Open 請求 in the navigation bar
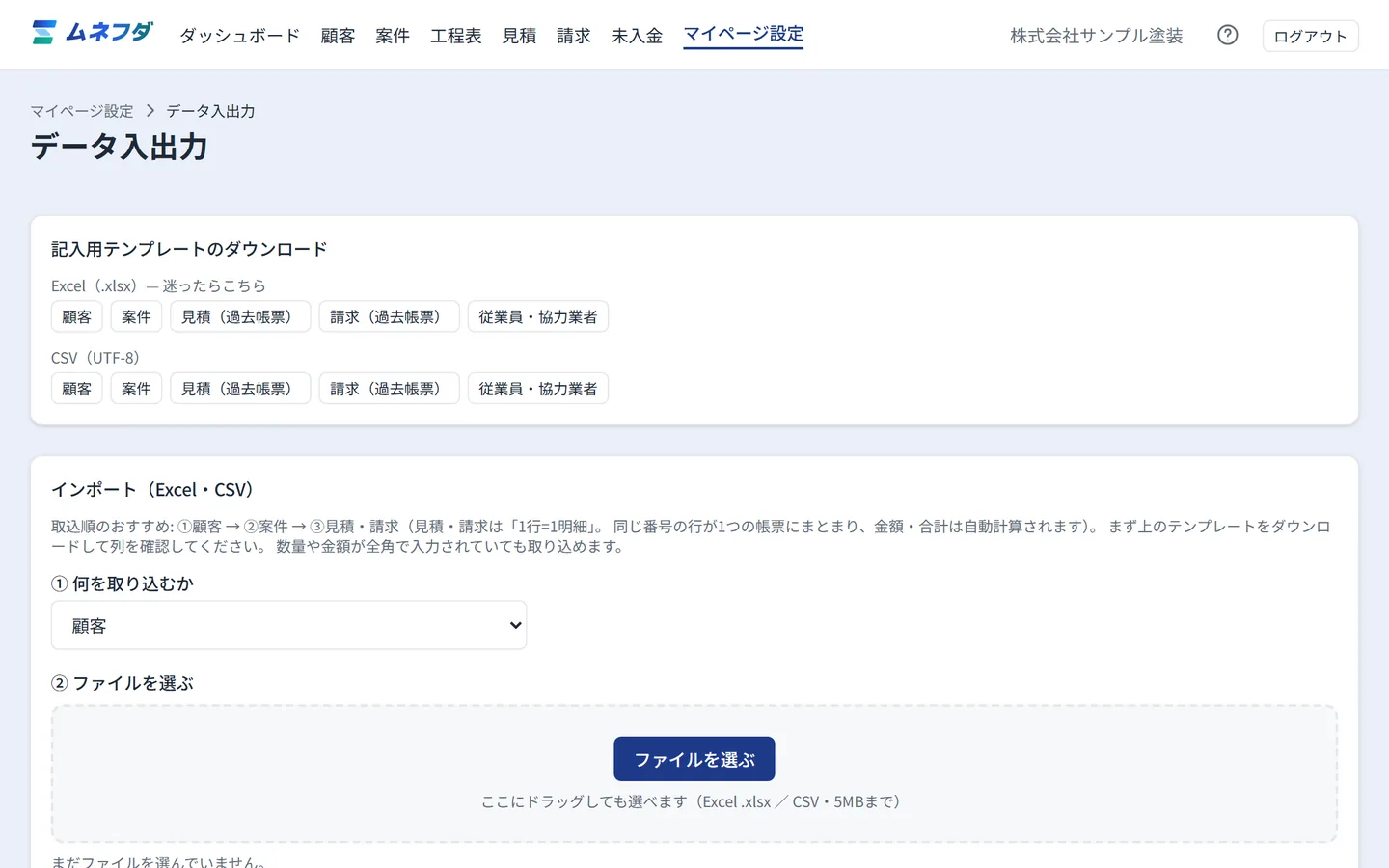Viewport: 1389px width, 868px height. coord(573,36)
